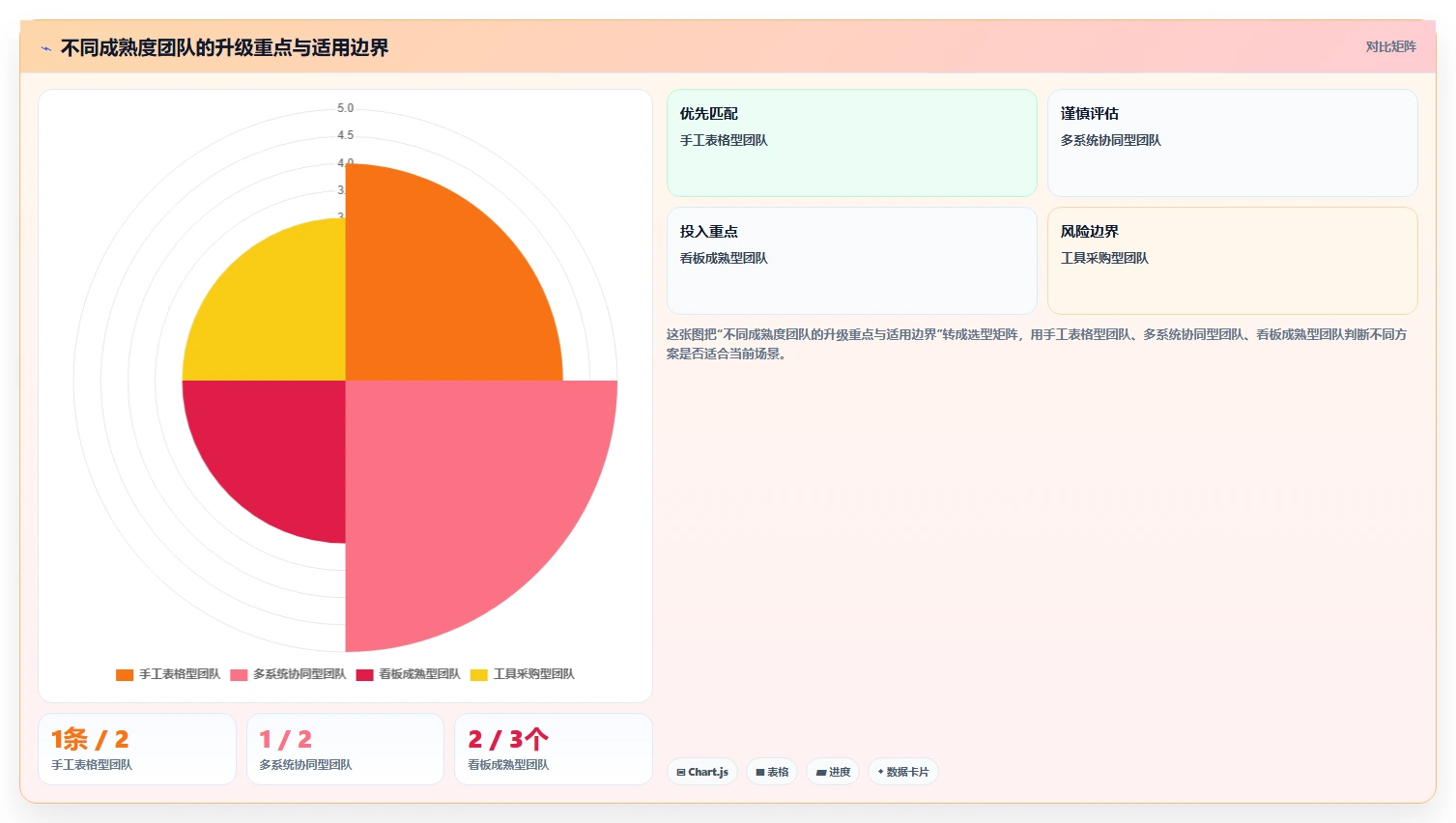The image size is (1456, 823).
Task: Click the 1条 / 2 stat card
Action: click(x=137, y=750)
